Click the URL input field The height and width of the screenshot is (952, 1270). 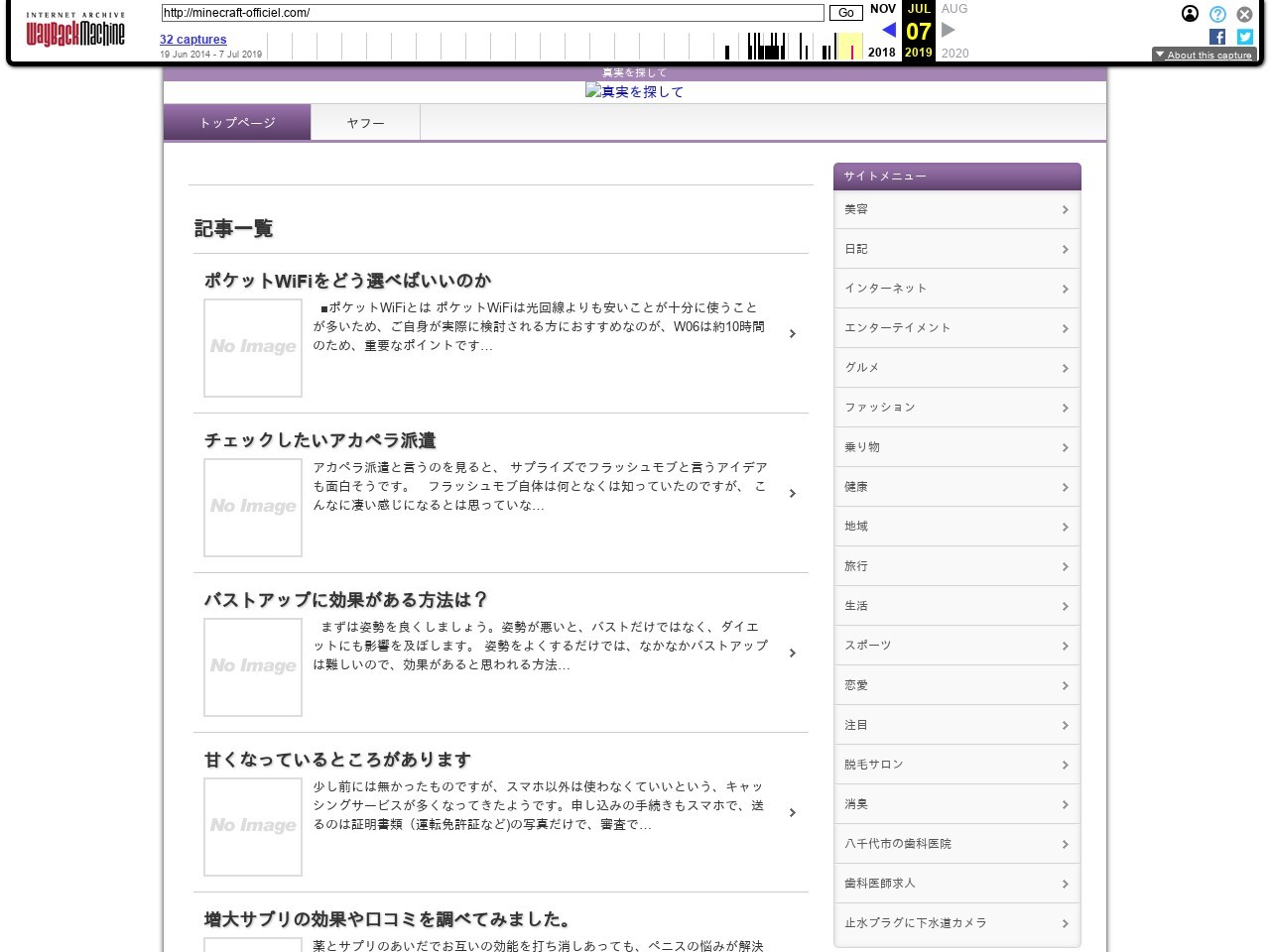pos(492,13)
